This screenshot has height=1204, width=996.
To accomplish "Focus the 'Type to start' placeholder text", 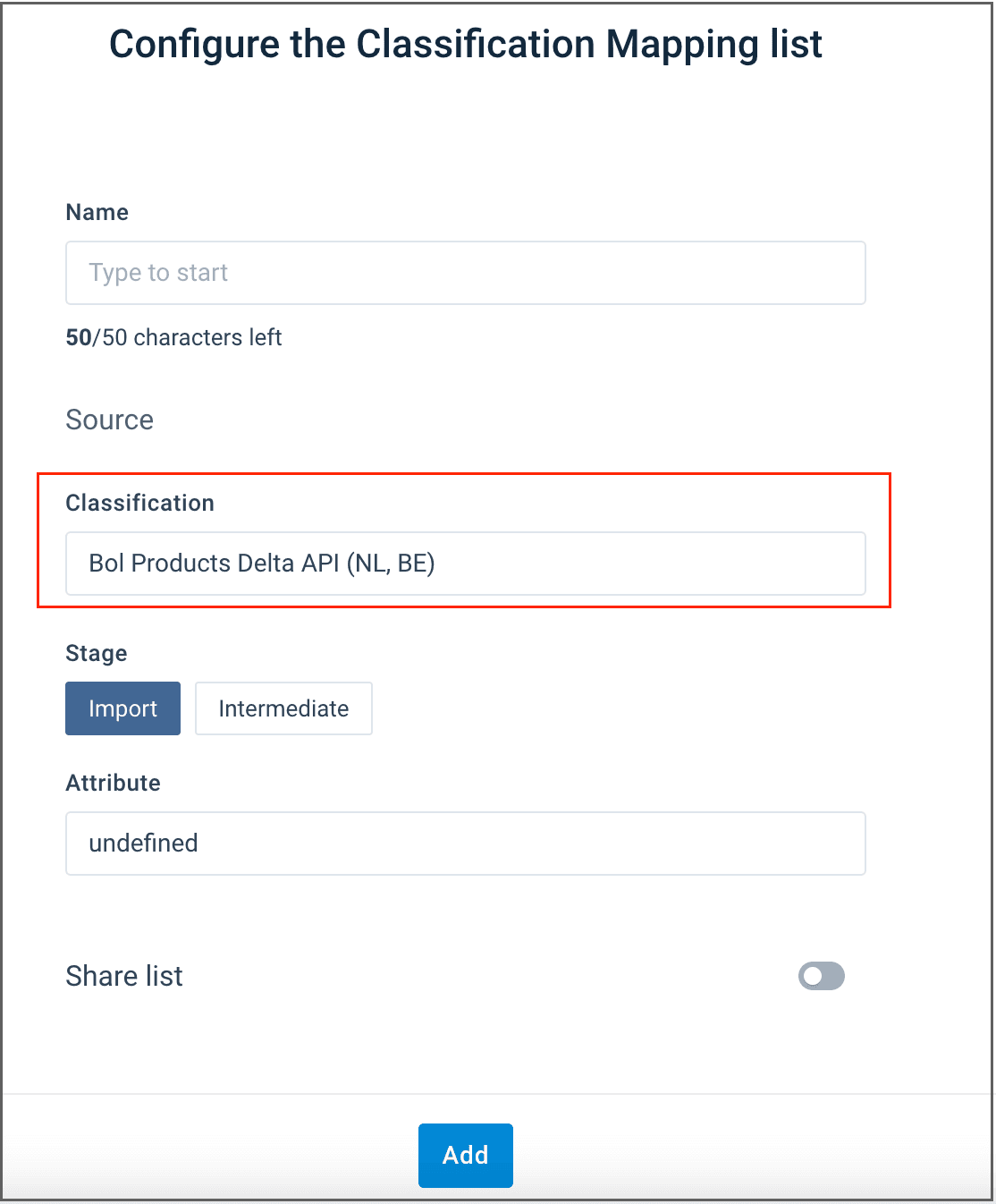I will (x=158, y=273).
